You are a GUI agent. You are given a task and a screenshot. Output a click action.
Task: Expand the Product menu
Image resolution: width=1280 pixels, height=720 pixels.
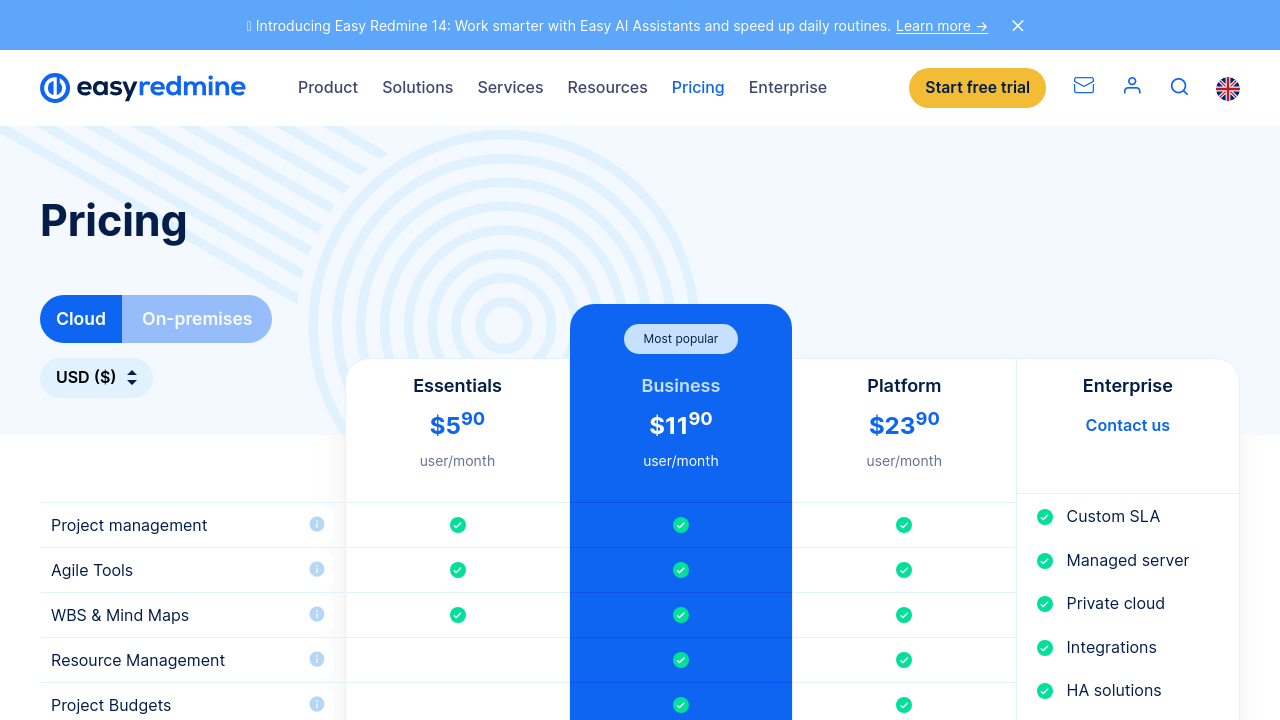tap(328, 88)
